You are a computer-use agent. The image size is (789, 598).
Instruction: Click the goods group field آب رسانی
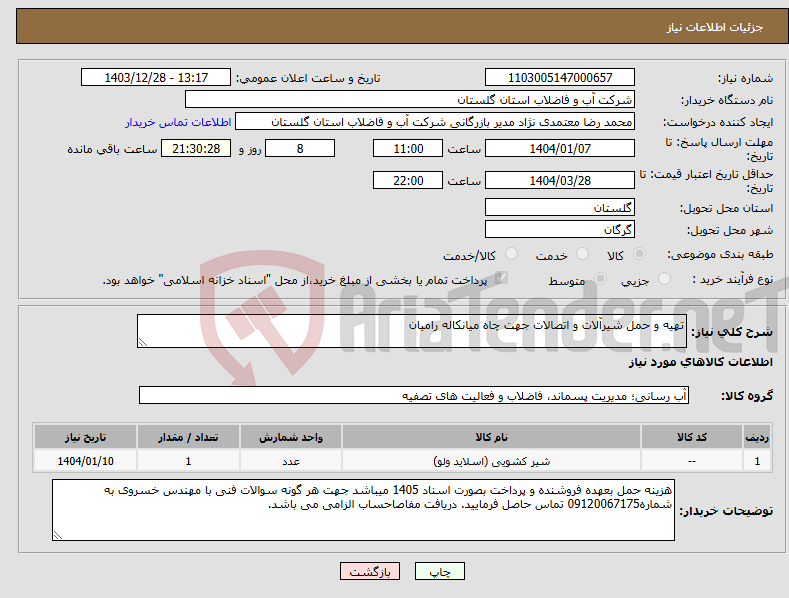coord(414,395)
